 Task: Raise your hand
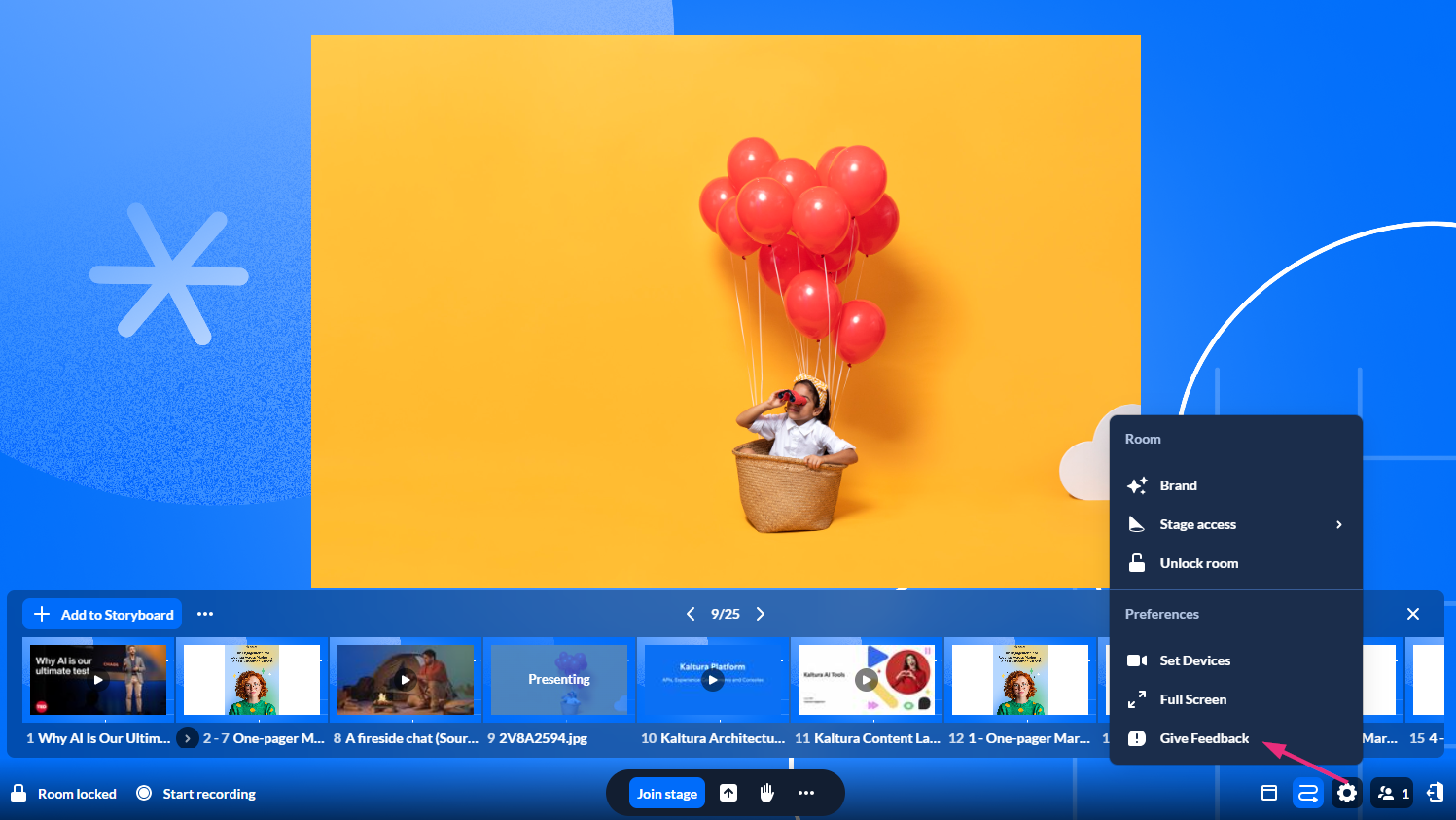coord(767,794)
